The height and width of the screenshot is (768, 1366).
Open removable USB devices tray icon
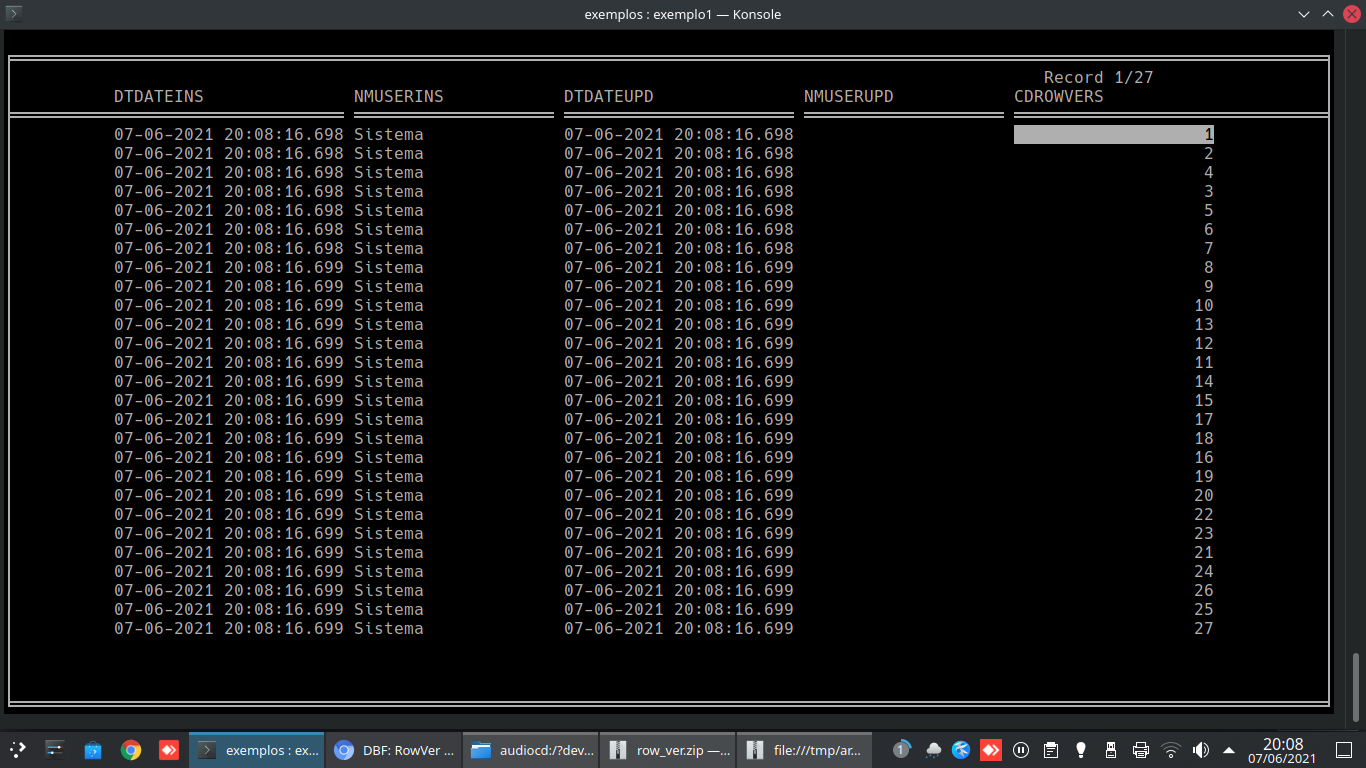coord(1111,749)
